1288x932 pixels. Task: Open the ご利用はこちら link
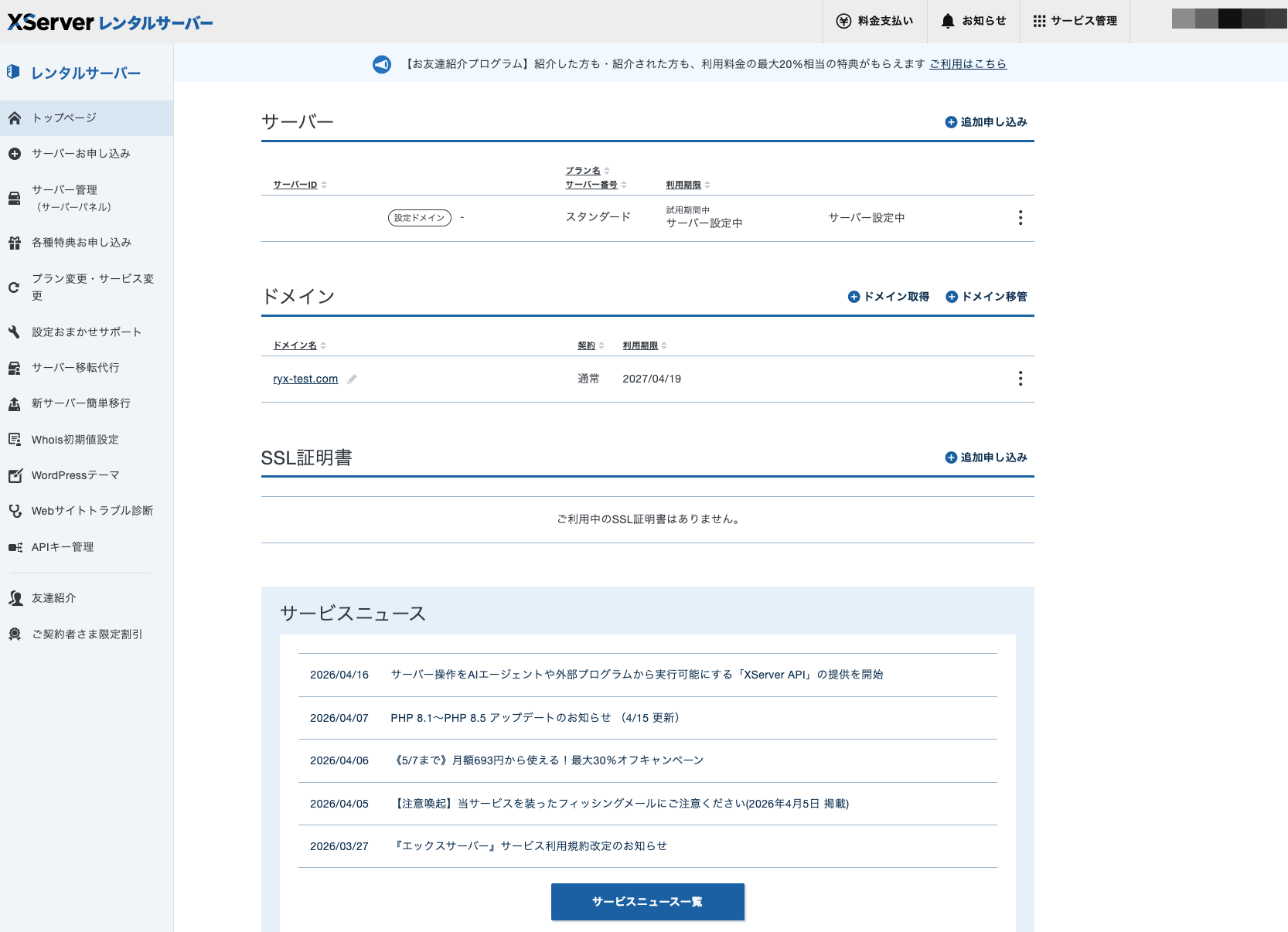[968, 64]
